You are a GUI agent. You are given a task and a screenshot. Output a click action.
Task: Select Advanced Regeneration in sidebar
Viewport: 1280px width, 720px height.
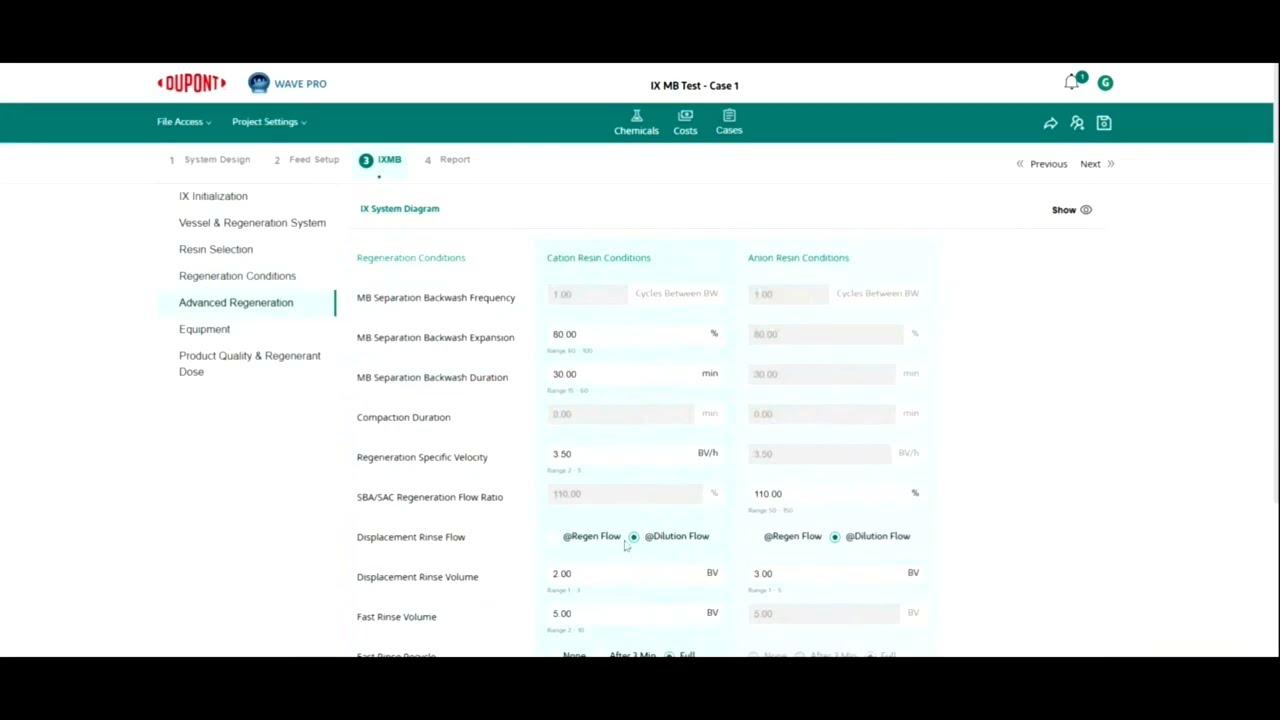coord(236,302)
